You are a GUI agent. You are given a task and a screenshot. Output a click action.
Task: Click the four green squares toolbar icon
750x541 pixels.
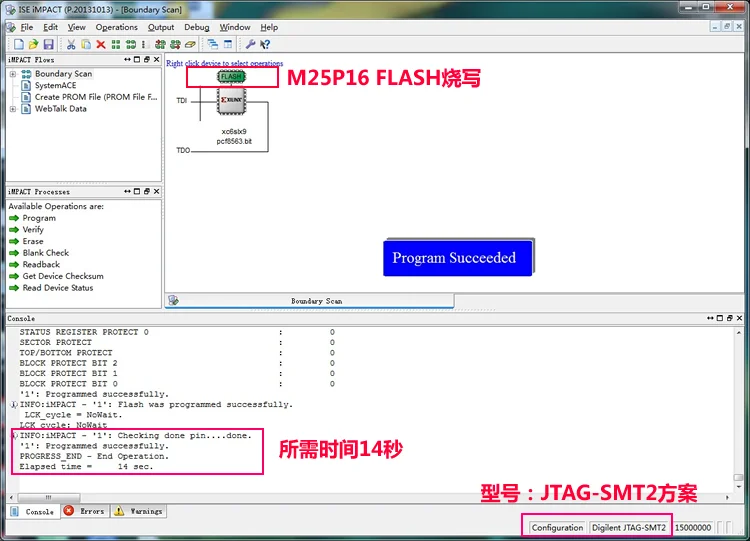pos(116,44)
